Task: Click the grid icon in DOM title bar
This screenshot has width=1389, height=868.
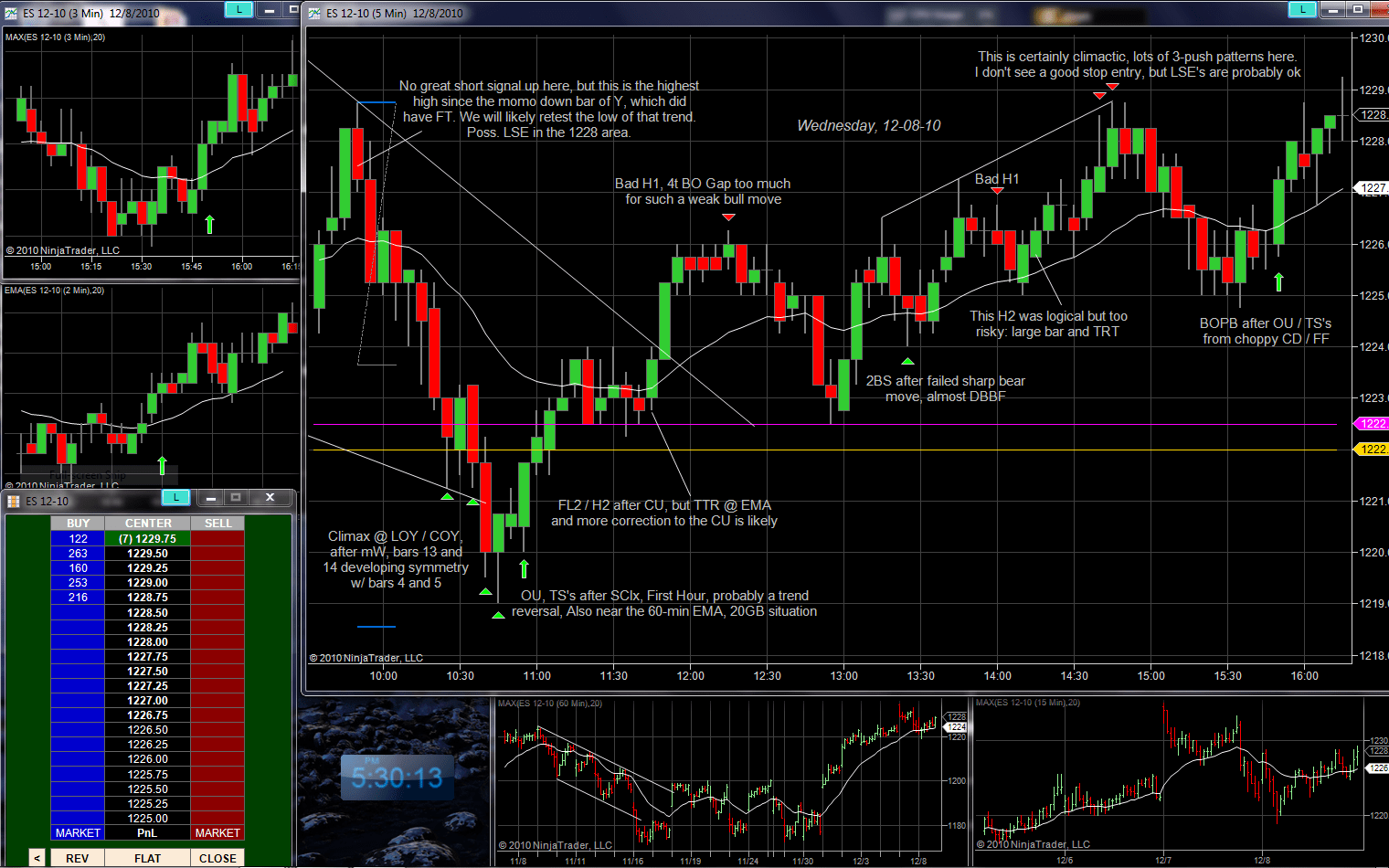Action: click(x=14, y=502)
